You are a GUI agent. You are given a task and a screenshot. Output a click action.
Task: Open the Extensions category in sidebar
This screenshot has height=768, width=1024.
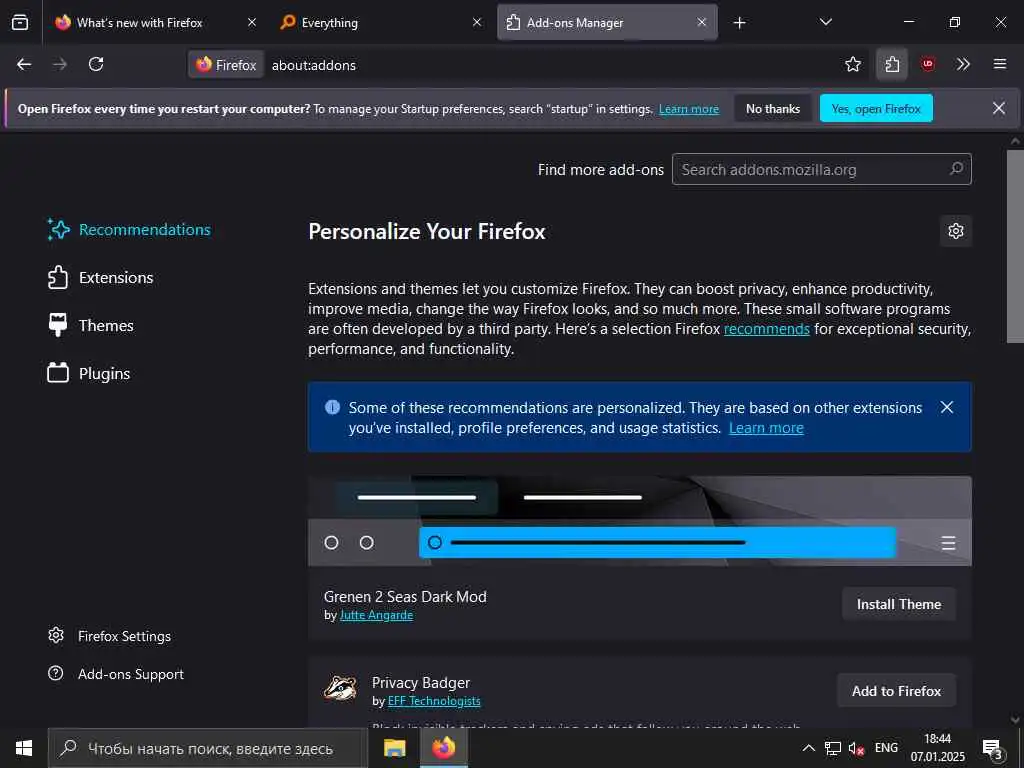point(101,278)
